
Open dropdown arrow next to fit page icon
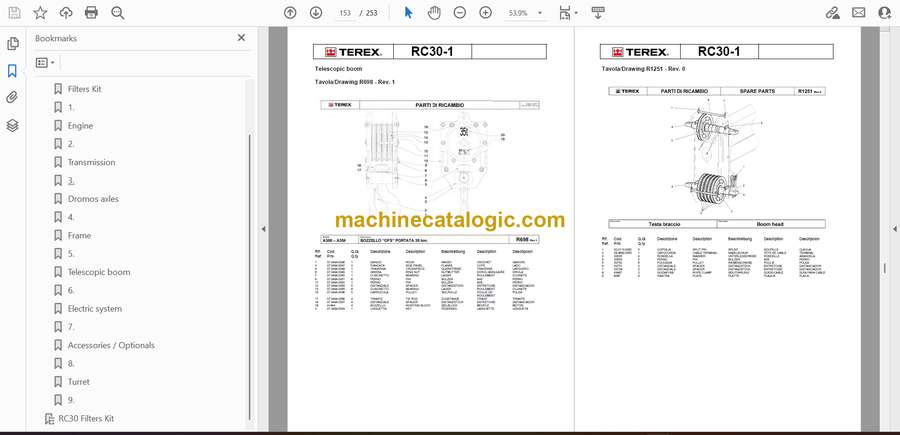tap(576, 13)
